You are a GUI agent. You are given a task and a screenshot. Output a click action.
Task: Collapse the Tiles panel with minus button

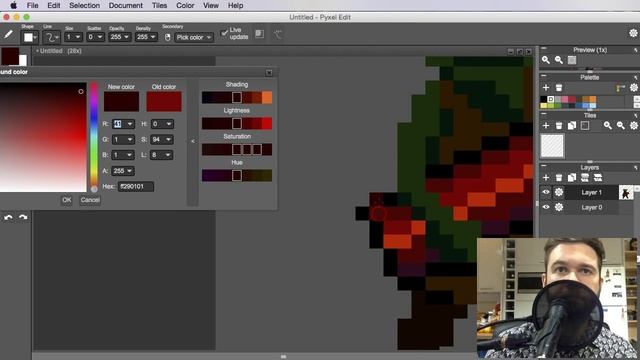544,115
